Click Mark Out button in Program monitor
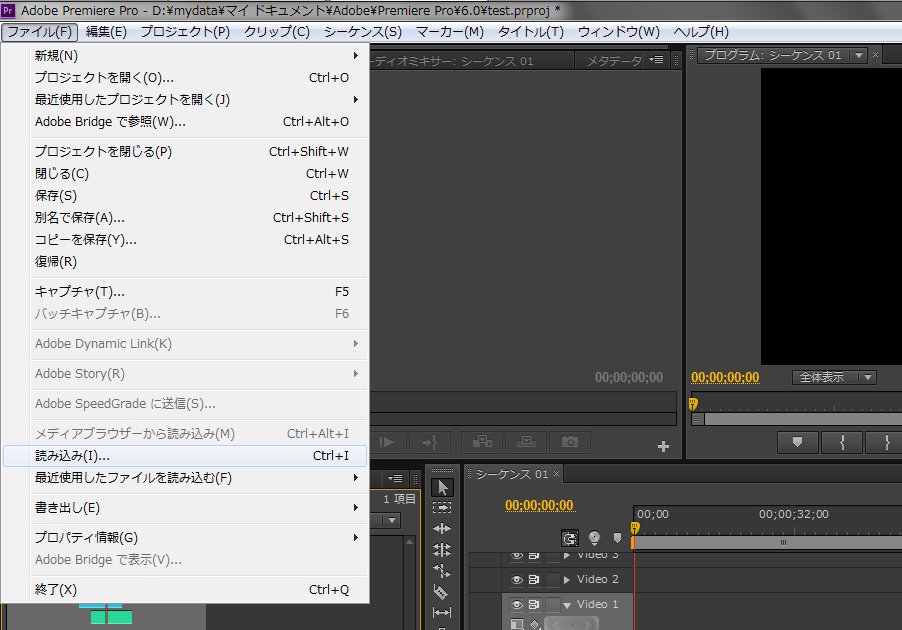Screen dimensions: 902x630 (886, 442)
